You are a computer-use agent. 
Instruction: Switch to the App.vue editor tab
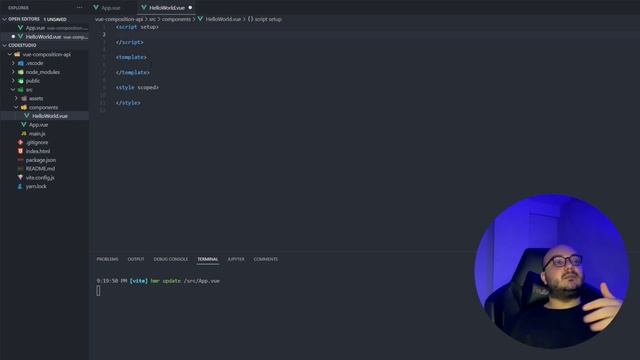(x=111, y=8)
